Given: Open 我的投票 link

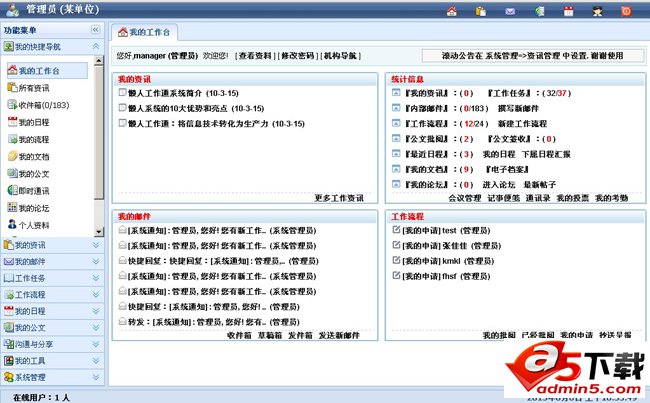Looking at the screenshot, I should click(572, 198).
